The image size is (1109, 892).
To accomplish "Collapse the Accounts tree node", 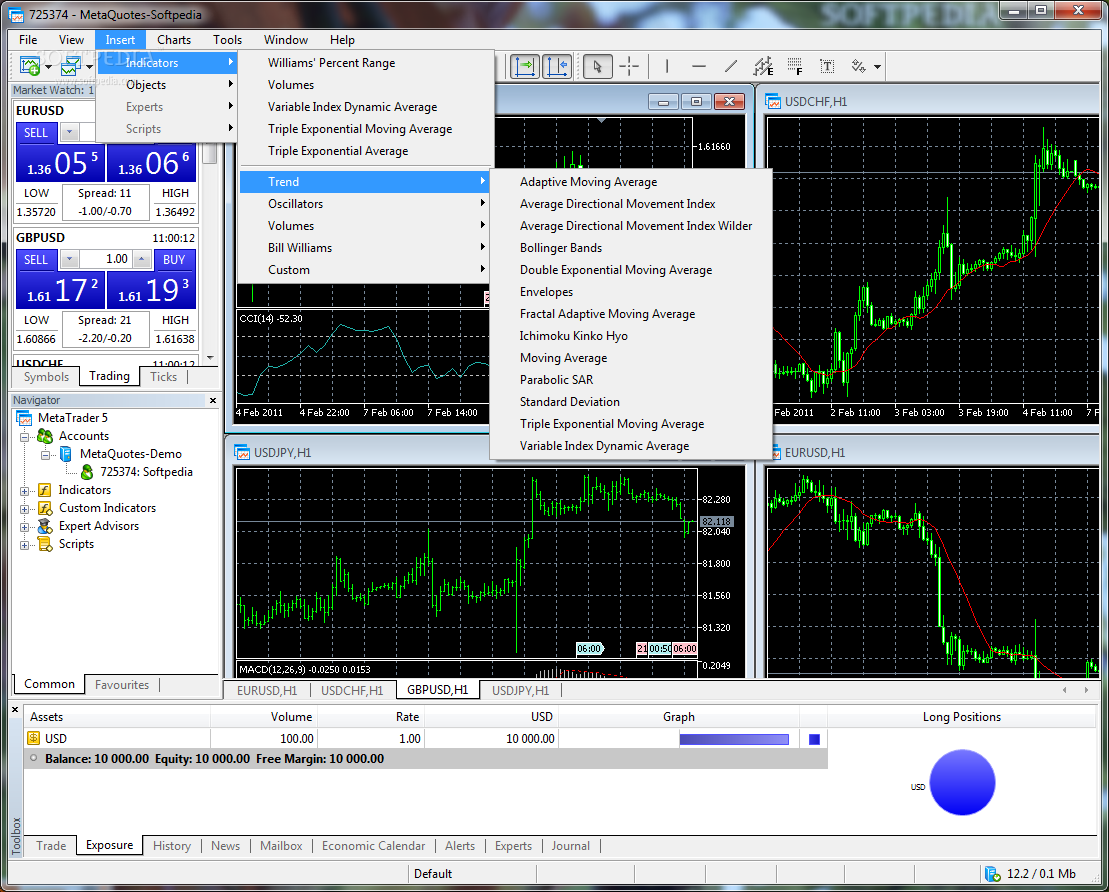I will [x=24, y=436].
